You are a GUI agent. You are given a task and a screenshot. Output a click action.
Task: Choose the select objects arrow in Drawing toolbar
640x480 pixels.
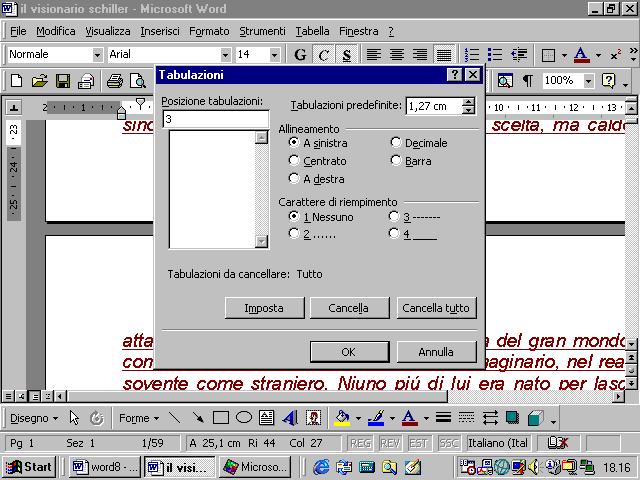click(x=74, y=418)
